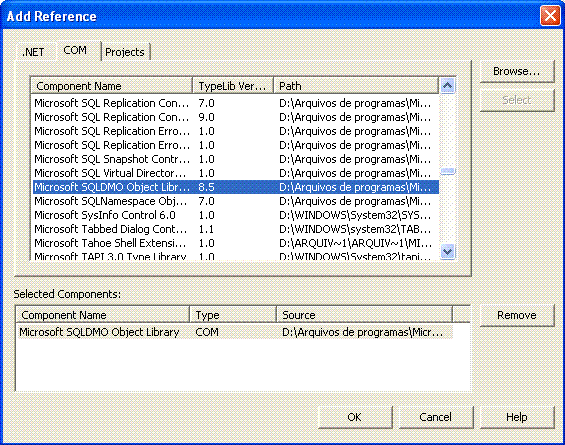Click D:\Arquivos de programas\Micr... source cell

point(362,332)
